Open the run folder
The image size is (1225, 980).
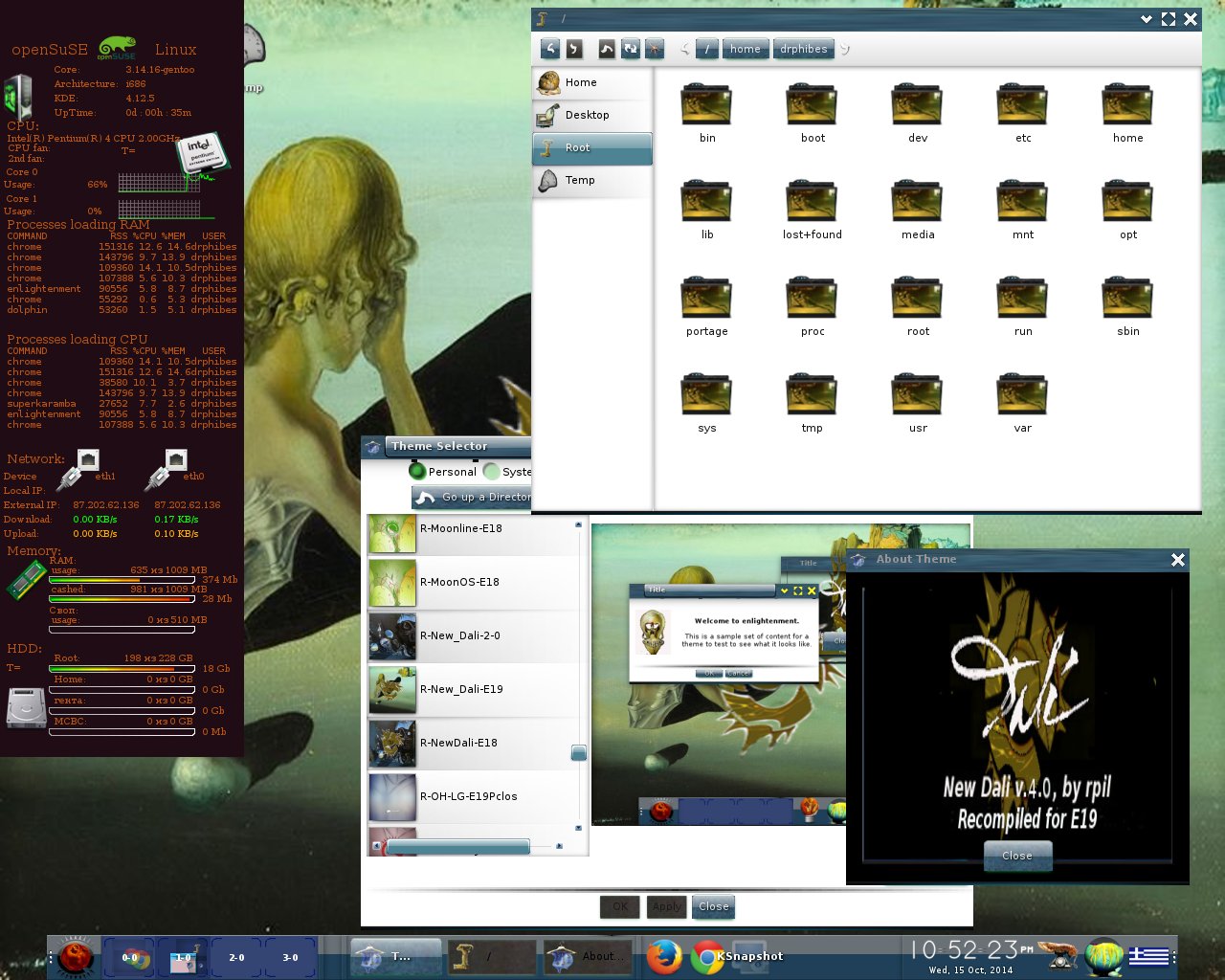coord(1023,306)
